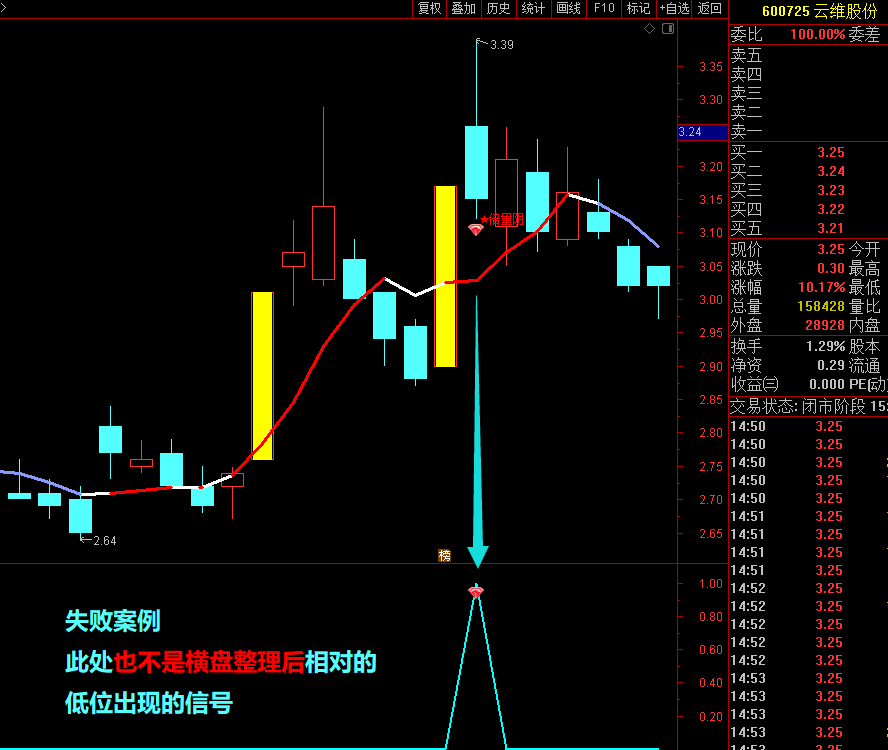Open the 统计 statistics tool

pos(533,9)
